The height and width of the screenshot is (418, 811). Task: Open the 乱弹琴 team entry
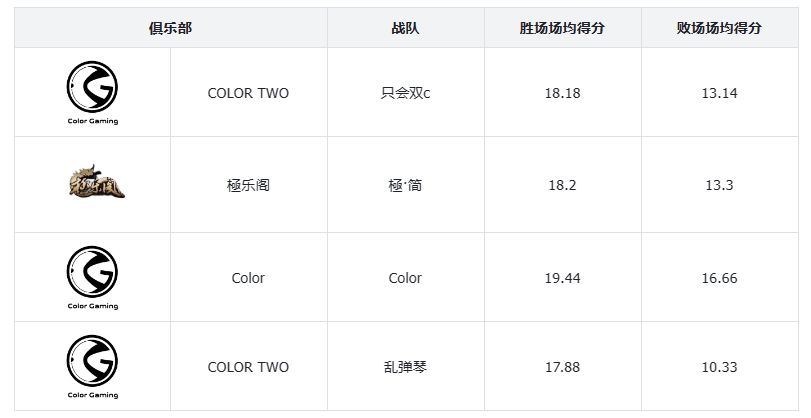coord(405,367)
